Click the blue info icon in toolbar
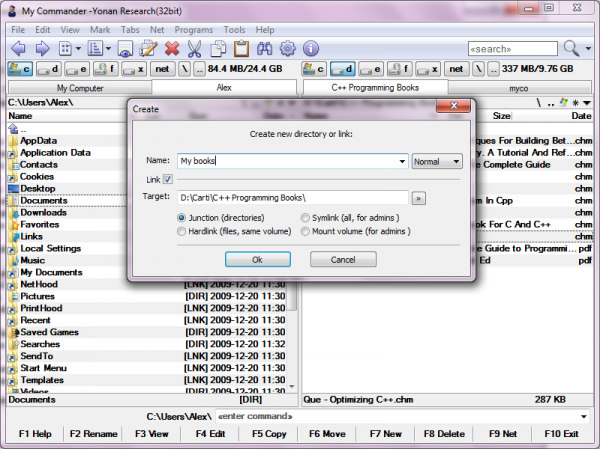600x449 pixels. pos(310,48)
